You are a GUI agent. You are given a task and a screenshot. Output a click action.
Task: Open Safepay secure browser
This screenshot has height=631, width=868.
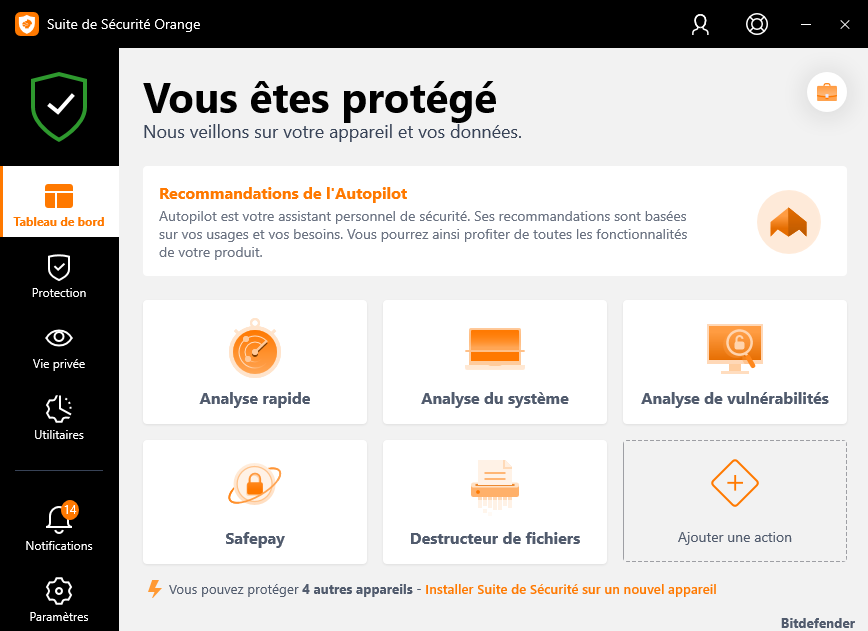255,502
